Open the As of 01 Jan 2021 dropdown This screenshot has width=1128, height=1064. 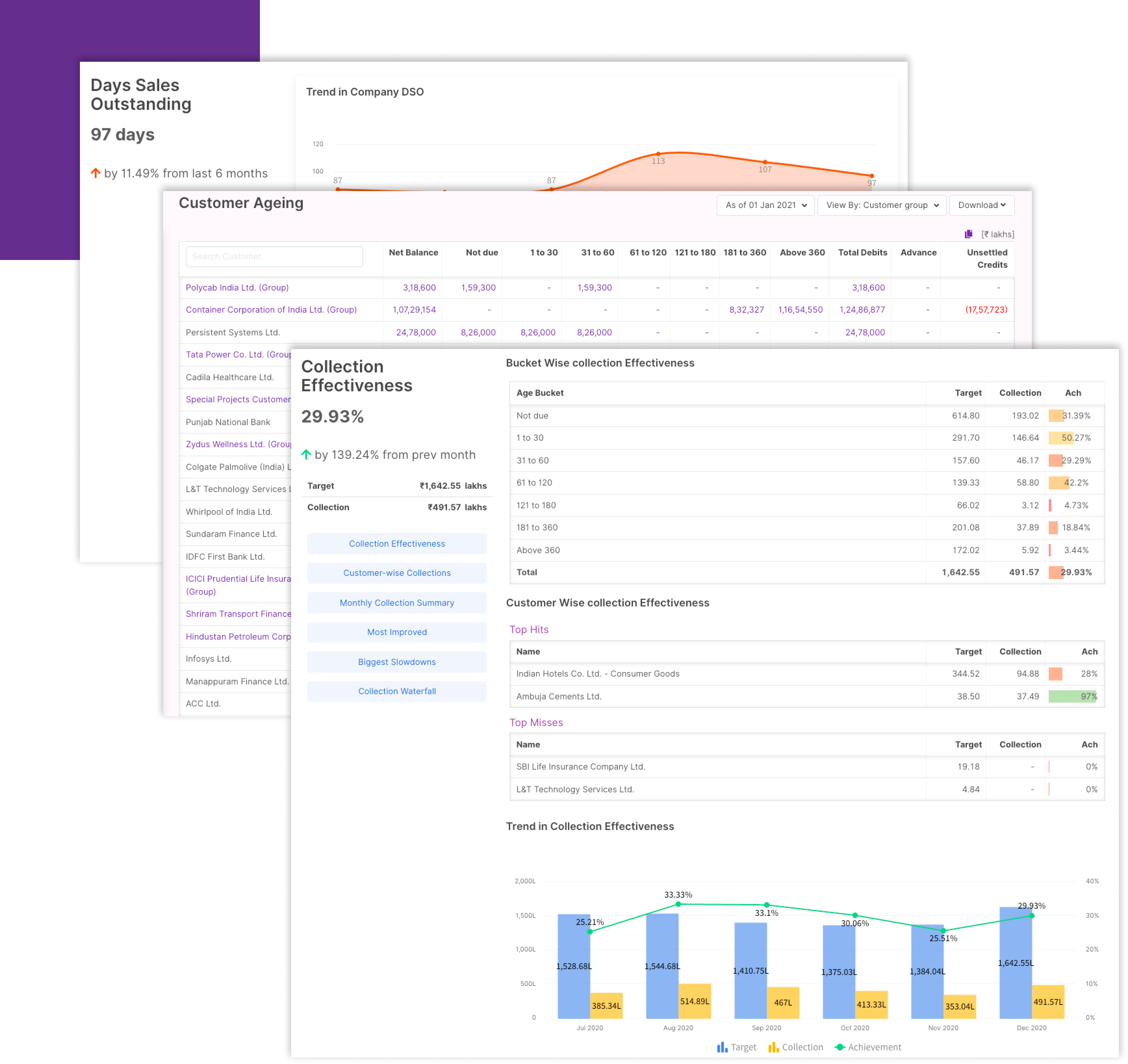point(765,205)
